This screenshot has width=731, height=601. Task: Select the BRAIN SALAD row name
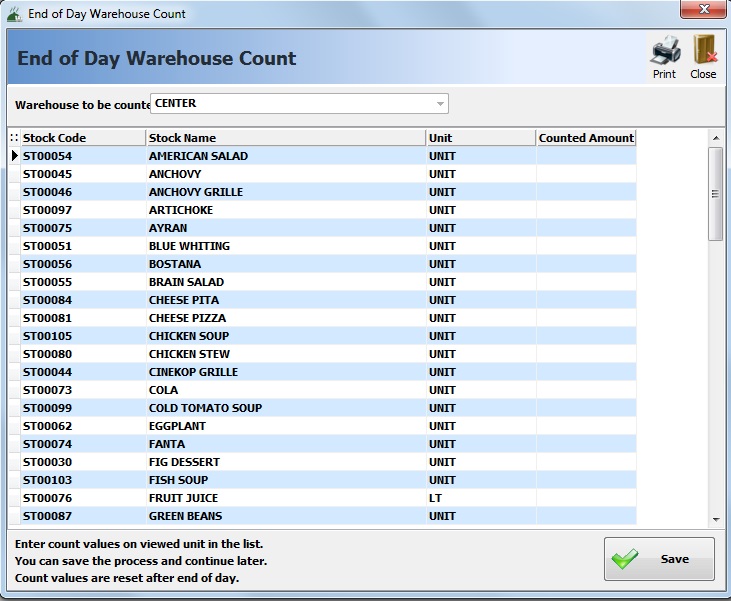coord(186,282)
